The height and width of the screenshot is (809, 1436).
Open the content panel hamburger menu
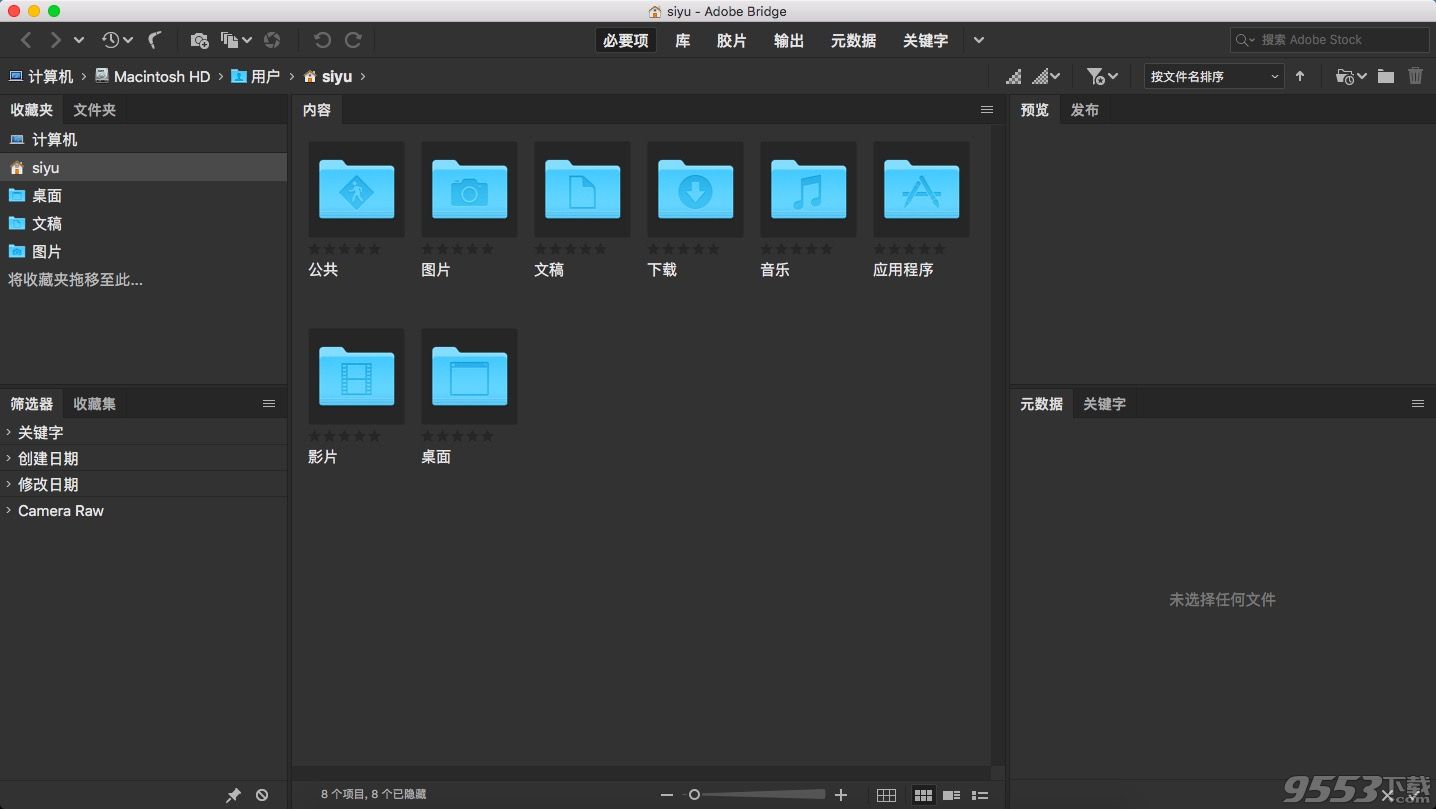[x=987, y=110]
